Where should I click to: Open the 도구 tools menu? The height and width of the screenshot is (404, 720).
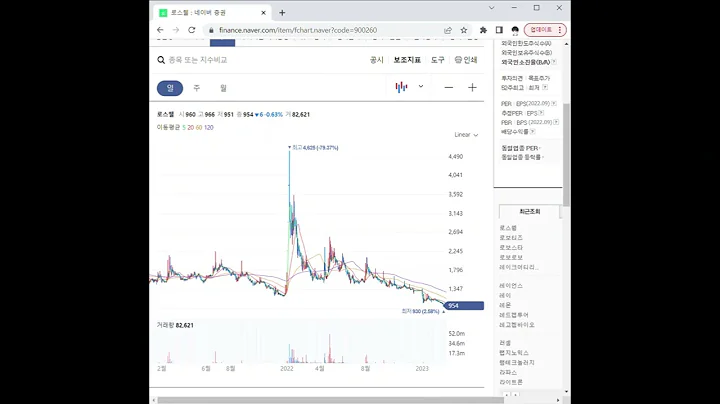pos(438,60)
